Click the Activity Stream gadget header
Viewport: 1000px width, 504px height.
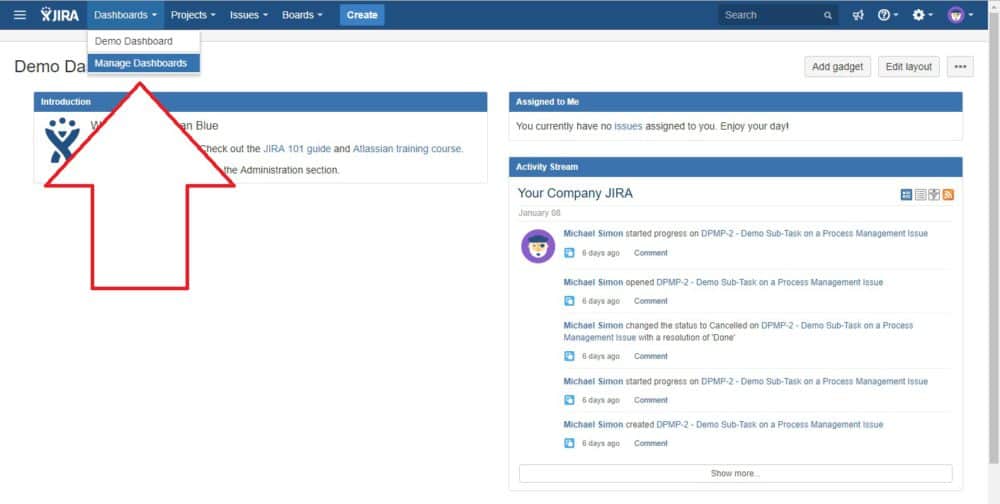[x=735, y=167]
